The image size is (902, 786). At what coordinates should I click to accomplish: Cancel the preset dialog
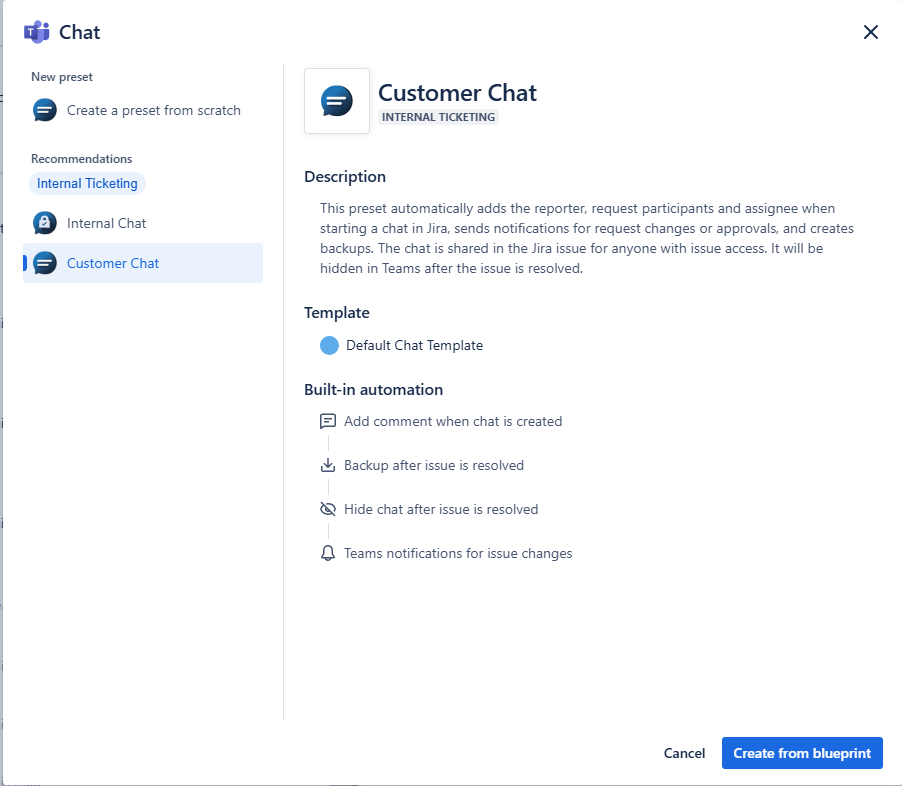(x=684, y=753)
